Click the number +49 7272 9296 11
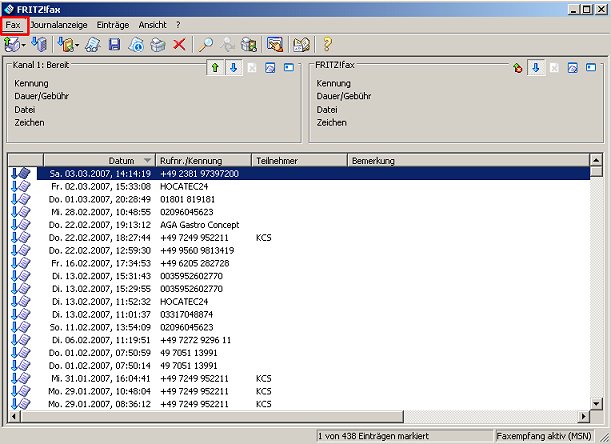Screen dimensions: 611x444 point(195,340)
